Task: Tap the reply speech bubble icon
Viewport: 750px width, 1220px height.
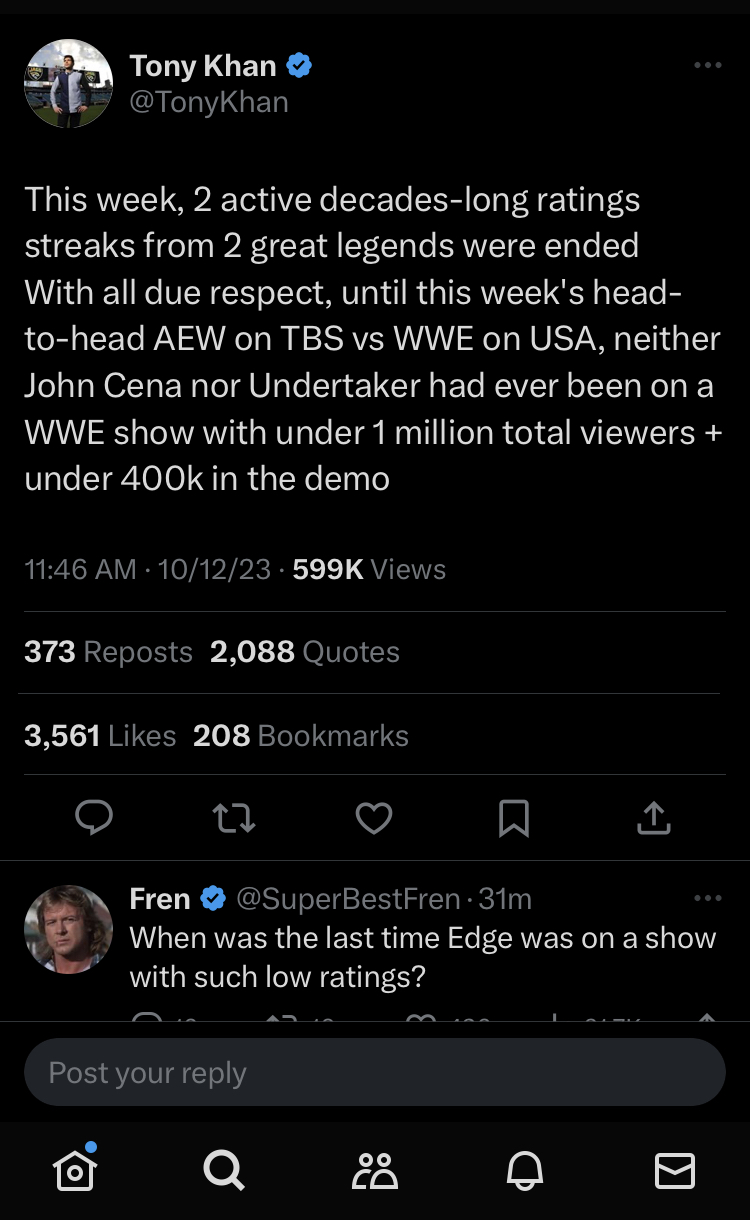Action: click(x=94, y=818)
